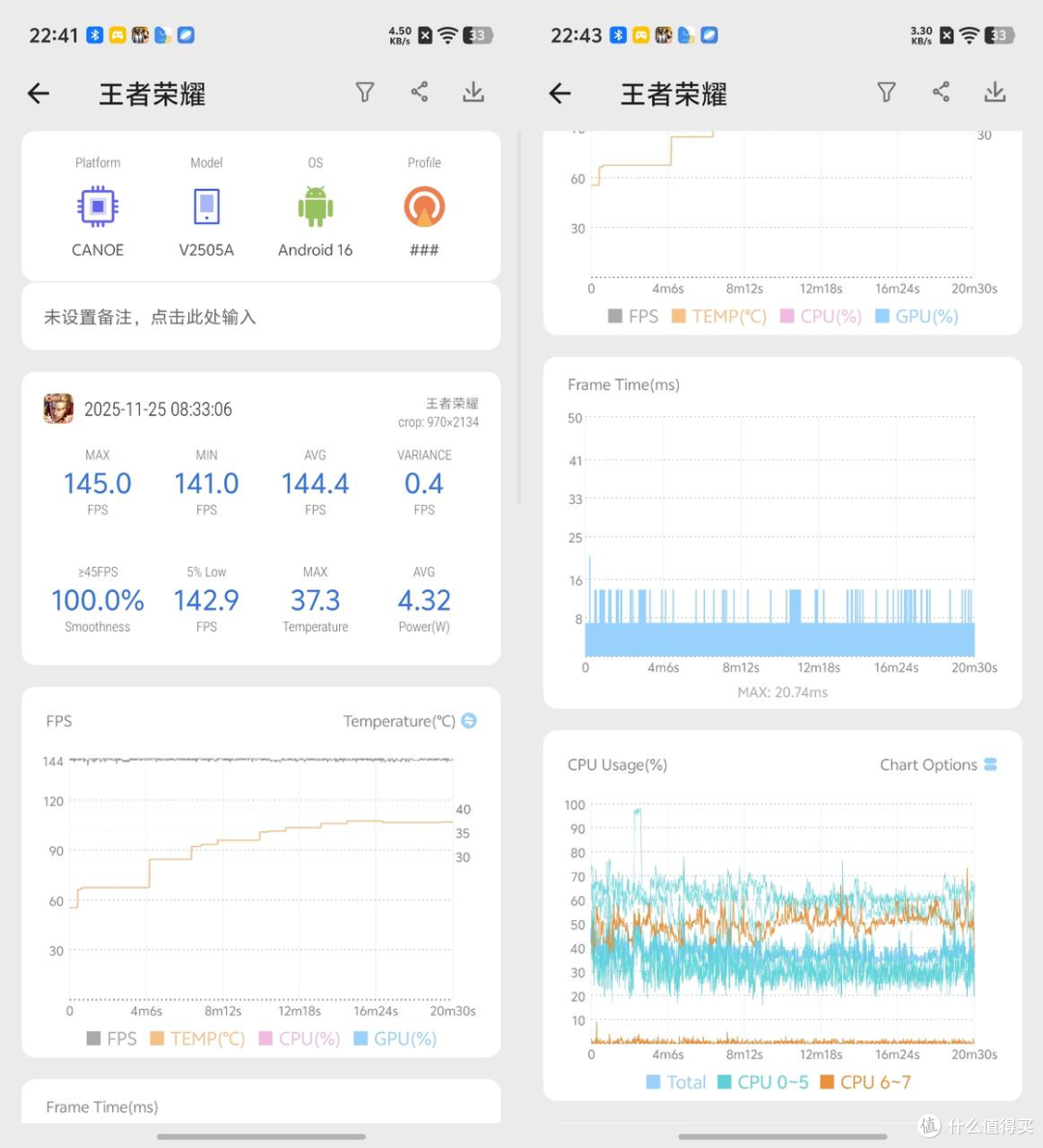Tap download icon in left screen header
This screenshot has height=1148, width=1043.
click(x=473, y=92)
